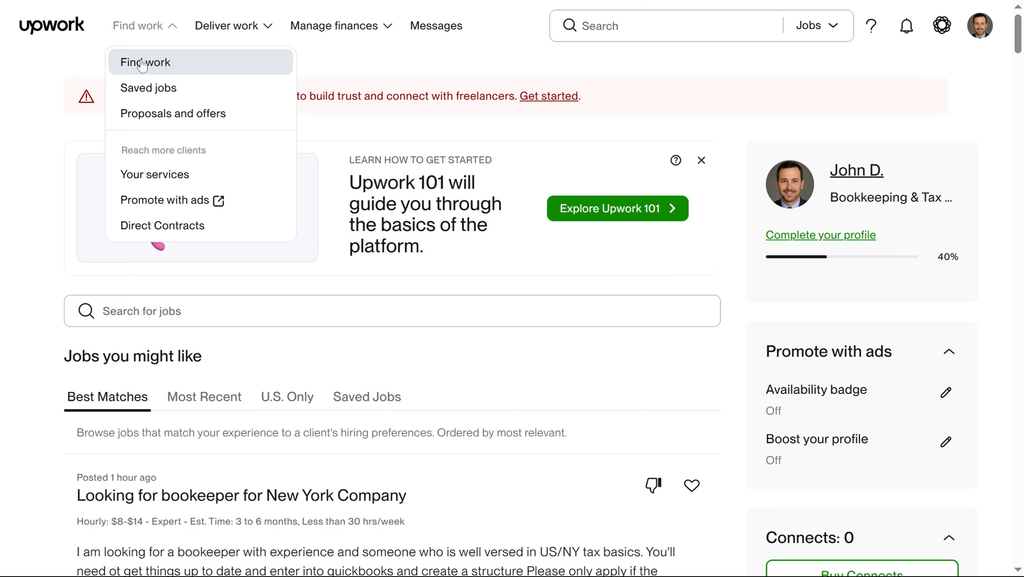Expand the Deliver work menu
Image resolution: width=1024 pixels, height=577 pixels.
[233, 26]
